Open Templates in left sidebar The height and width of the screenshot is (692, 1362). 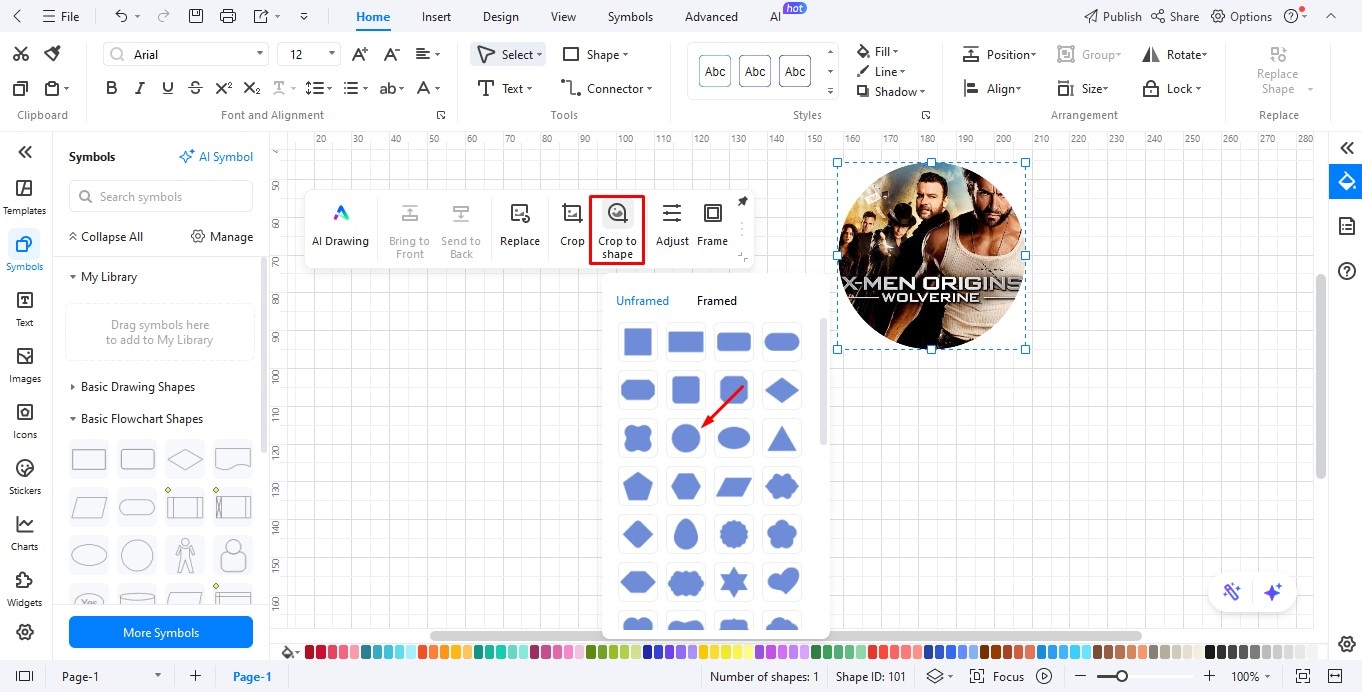coord(25,197)
